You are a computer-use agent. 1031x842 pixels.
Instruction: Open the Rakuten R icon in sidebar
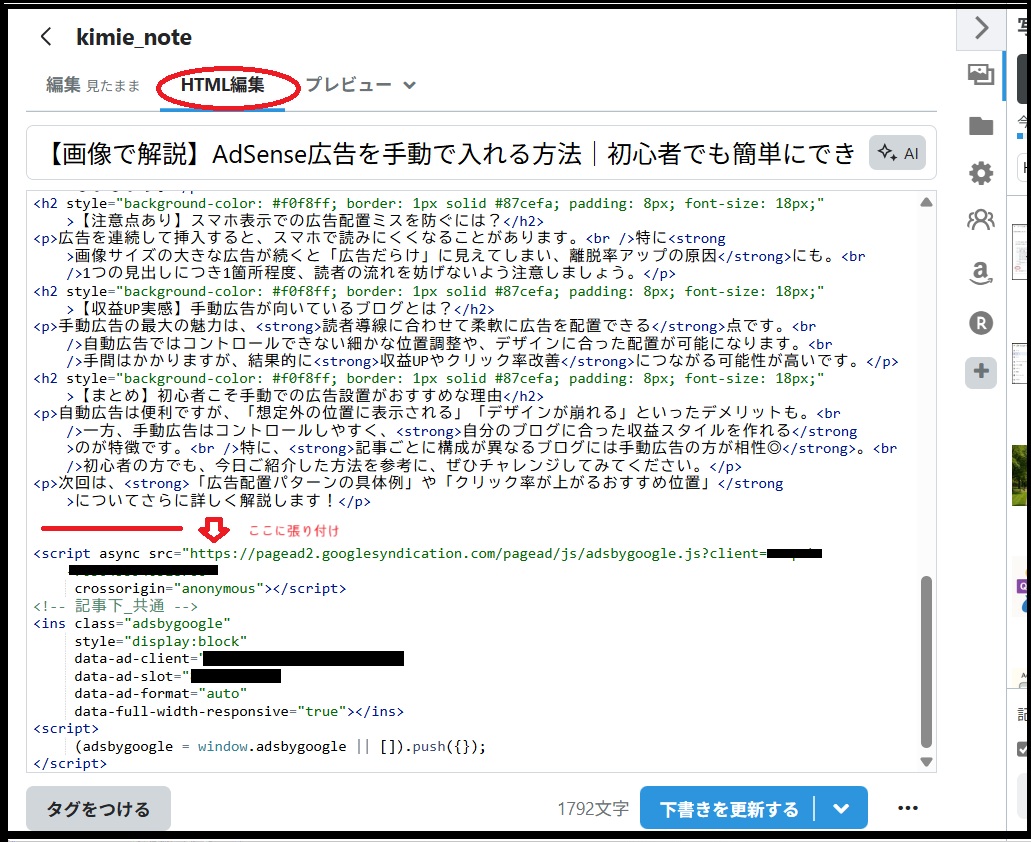[x=981, y=323]
